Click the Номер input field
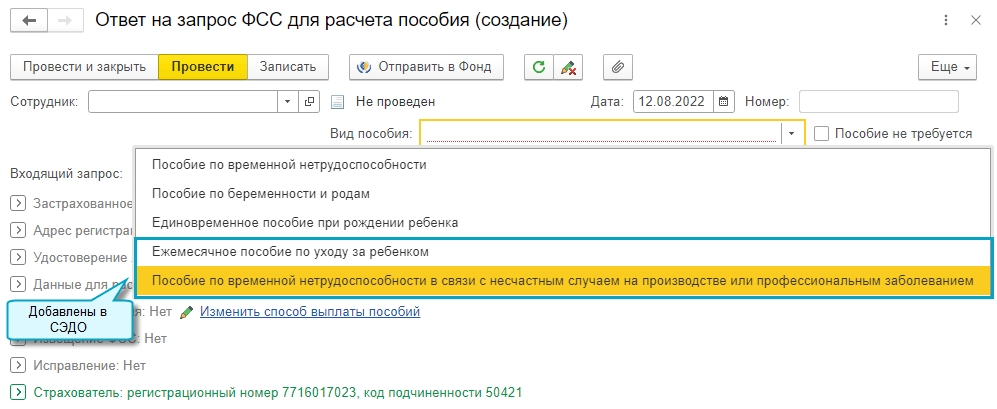This screenshot has height=409, width=997. pos(878,101)
